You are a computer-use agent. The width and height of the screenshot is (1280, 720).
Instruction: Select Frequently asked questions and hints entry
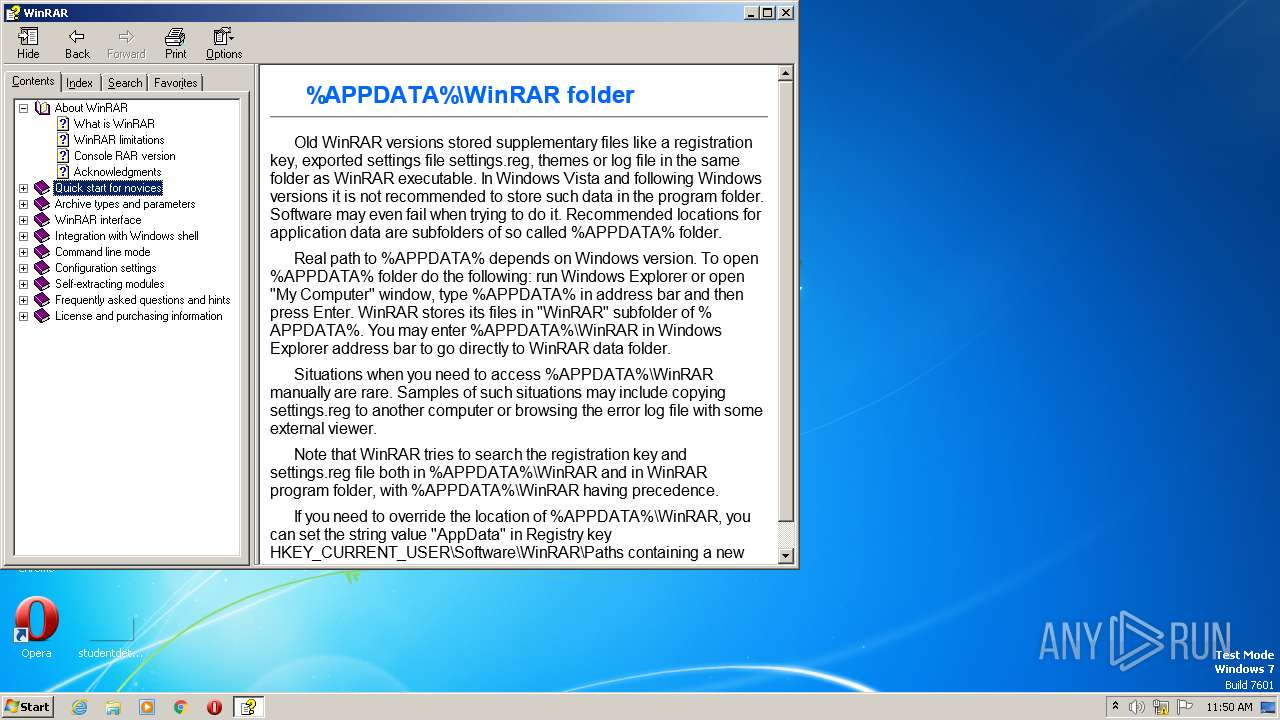[142, 300]
